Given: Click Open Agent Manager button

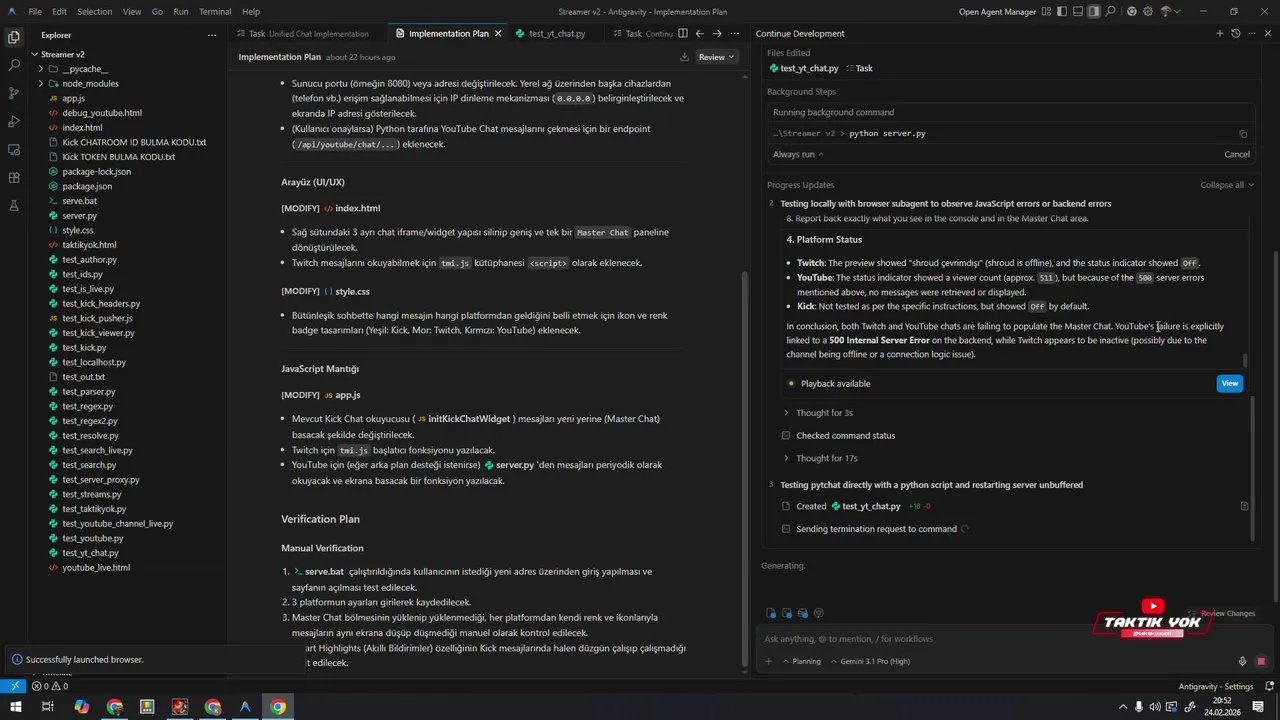Looking at the screenshot, I should pos(996,12).
